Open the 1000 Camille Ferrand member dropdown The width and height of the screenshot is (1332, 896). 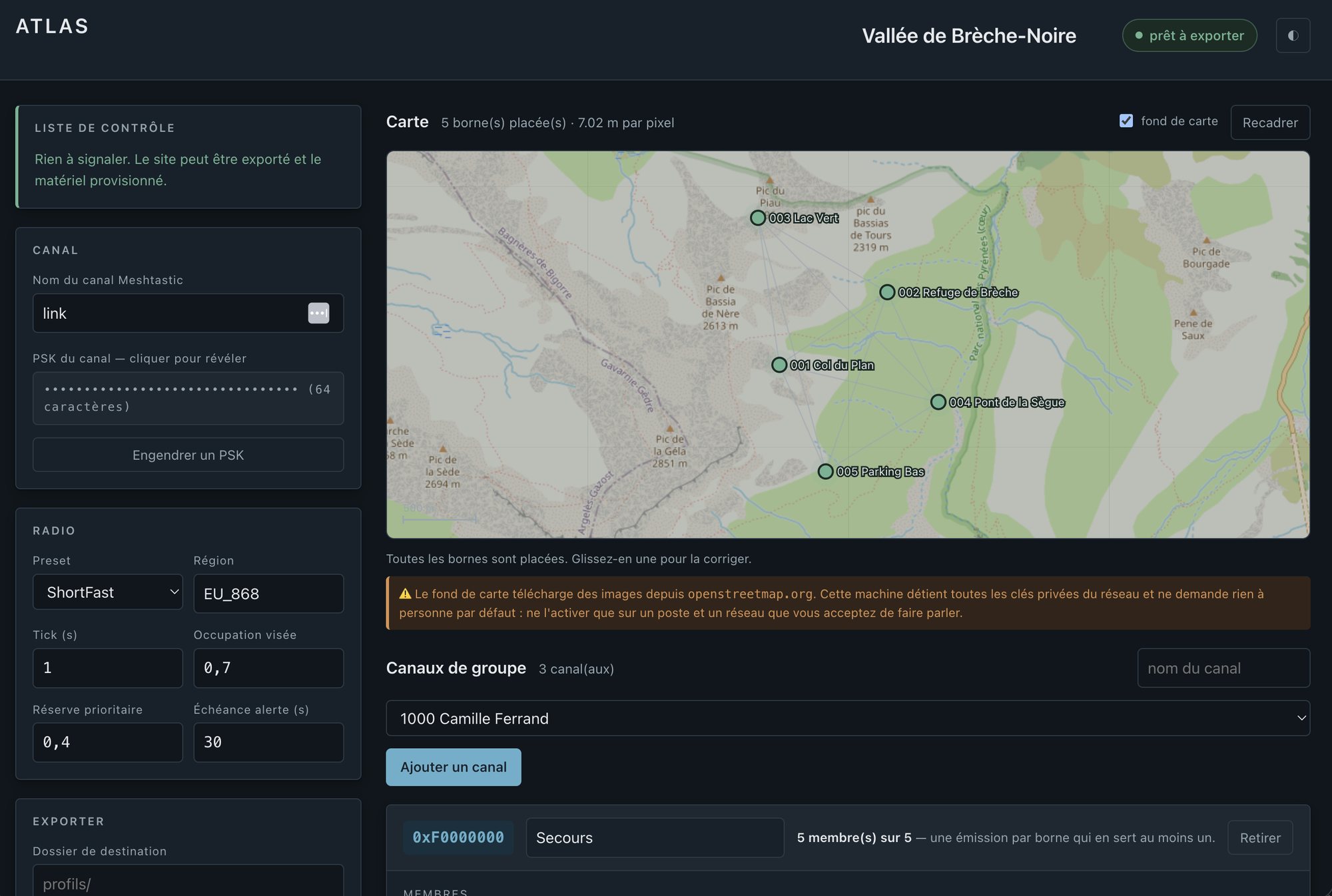tap(848, 718)
